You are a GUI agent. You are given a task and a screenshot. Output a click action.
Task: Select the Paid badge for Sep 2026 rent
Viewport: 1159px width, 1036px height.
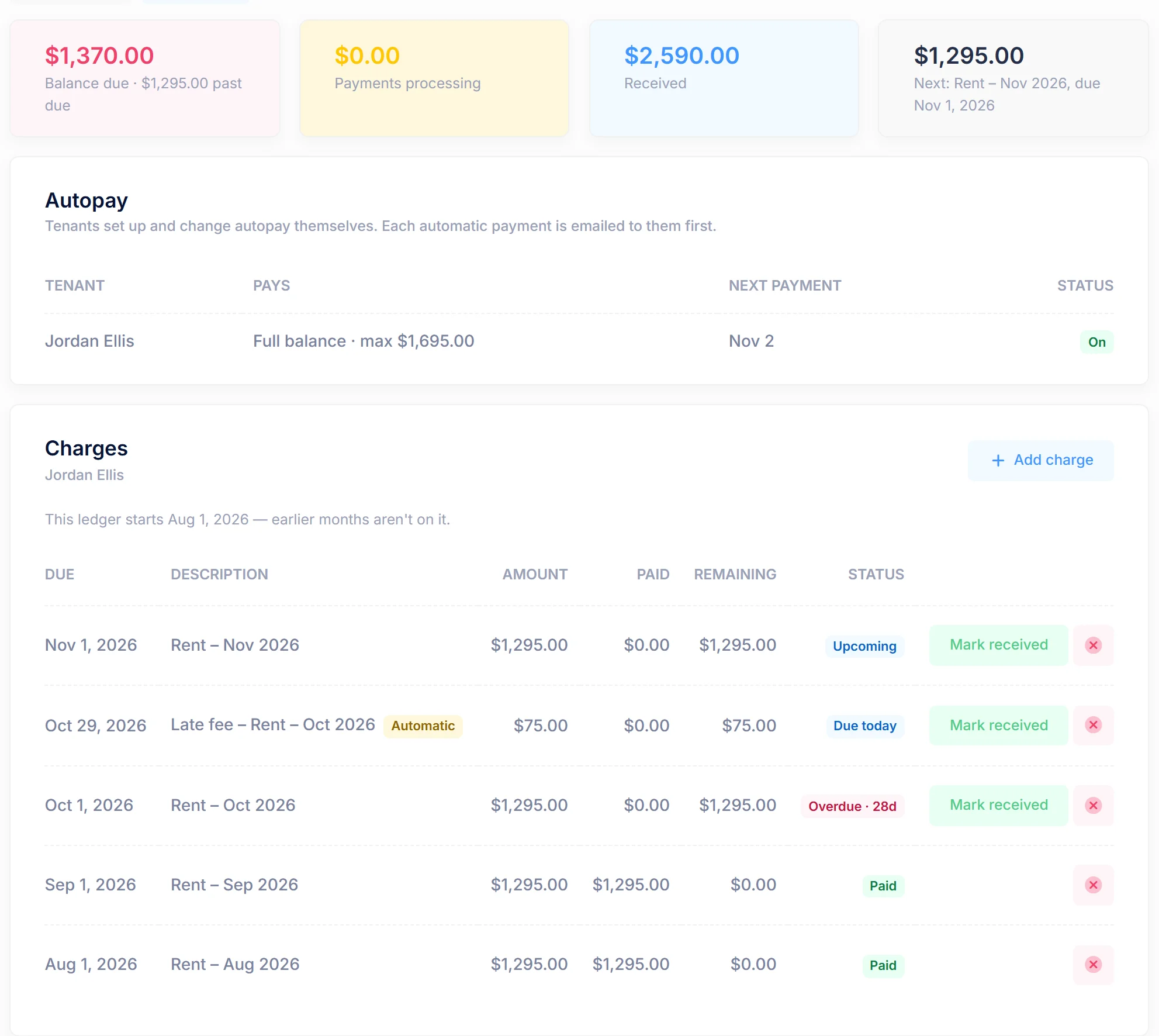click(883, 886)
